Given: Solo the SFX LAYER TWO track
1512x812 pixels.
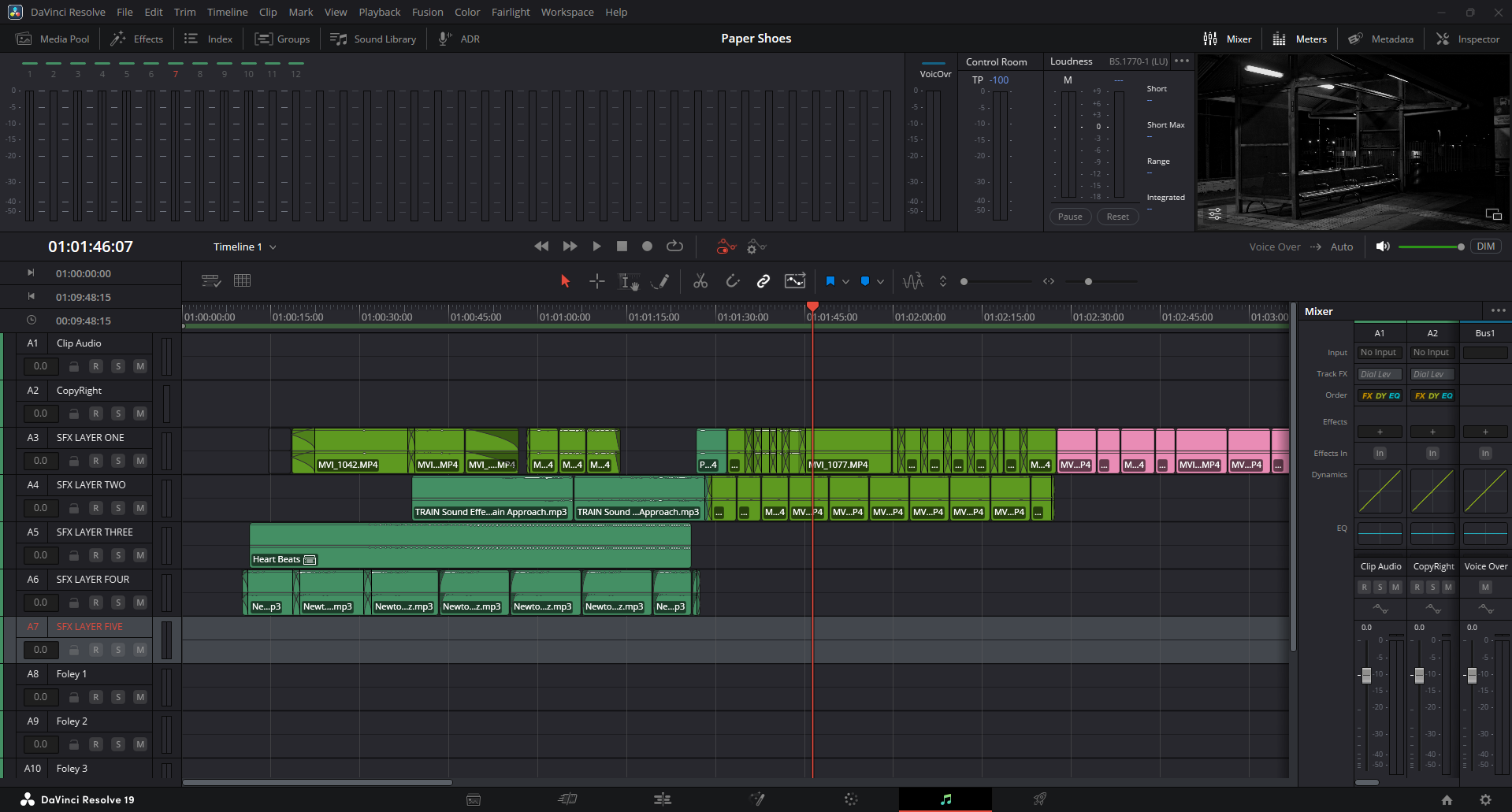Looking at the screenshot, I should coord(118,508).
